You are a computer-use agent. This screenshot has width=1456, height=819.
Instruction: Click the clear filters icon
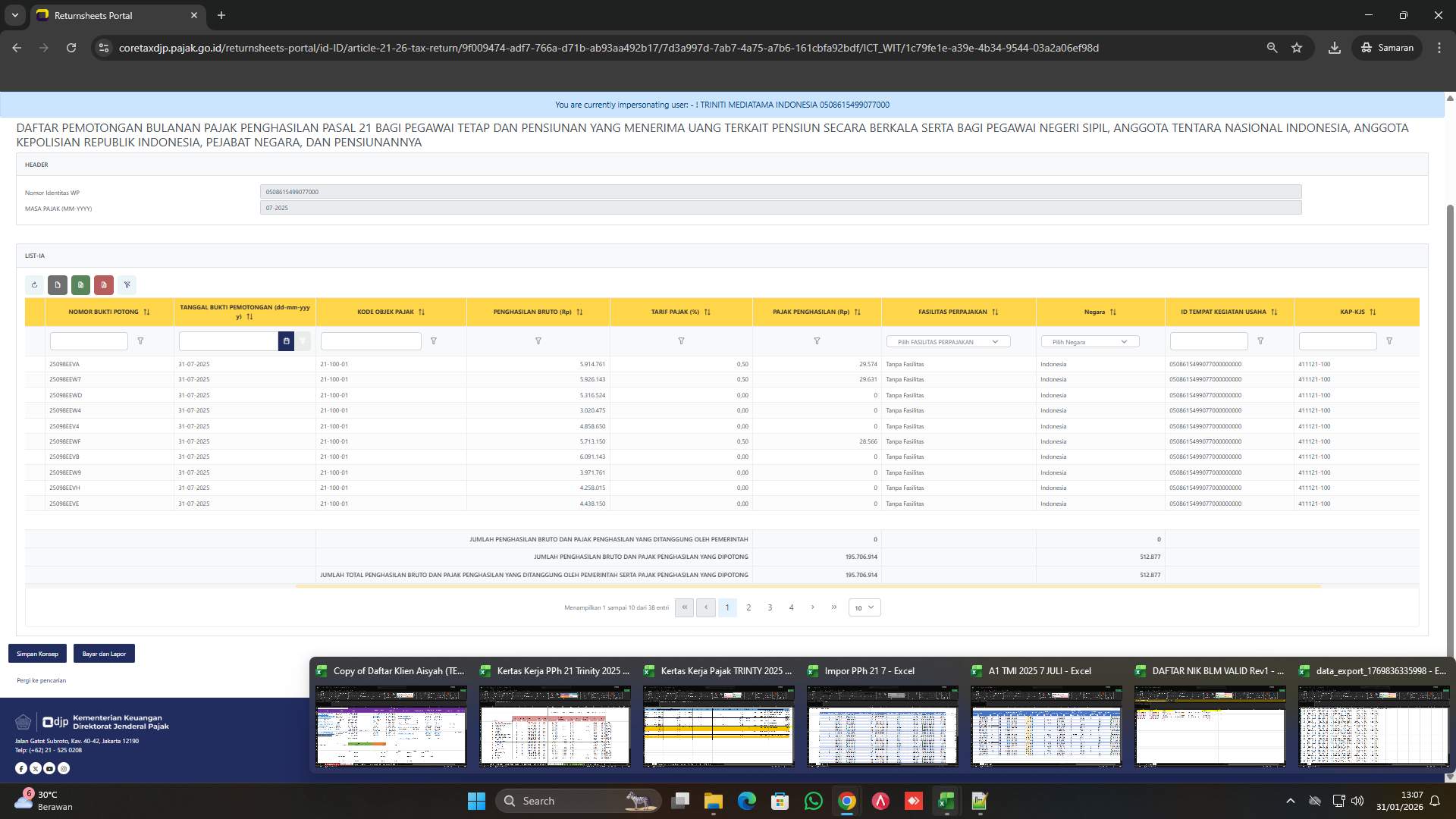(127, 285)
